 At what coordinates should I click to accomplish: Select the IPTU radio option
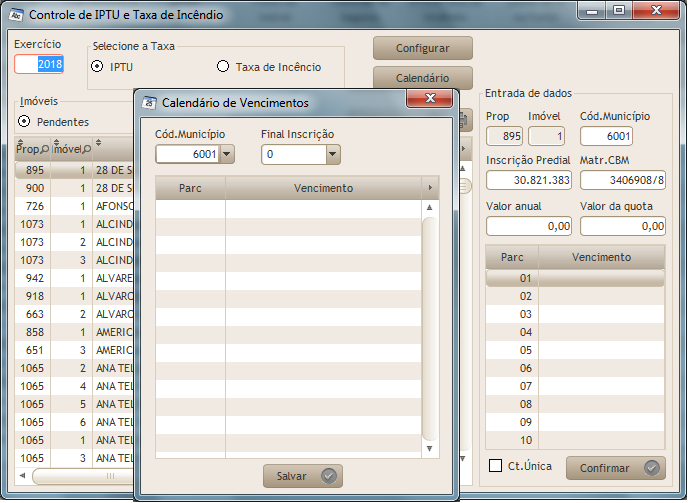pyautogui.click(x=97, y=67)
